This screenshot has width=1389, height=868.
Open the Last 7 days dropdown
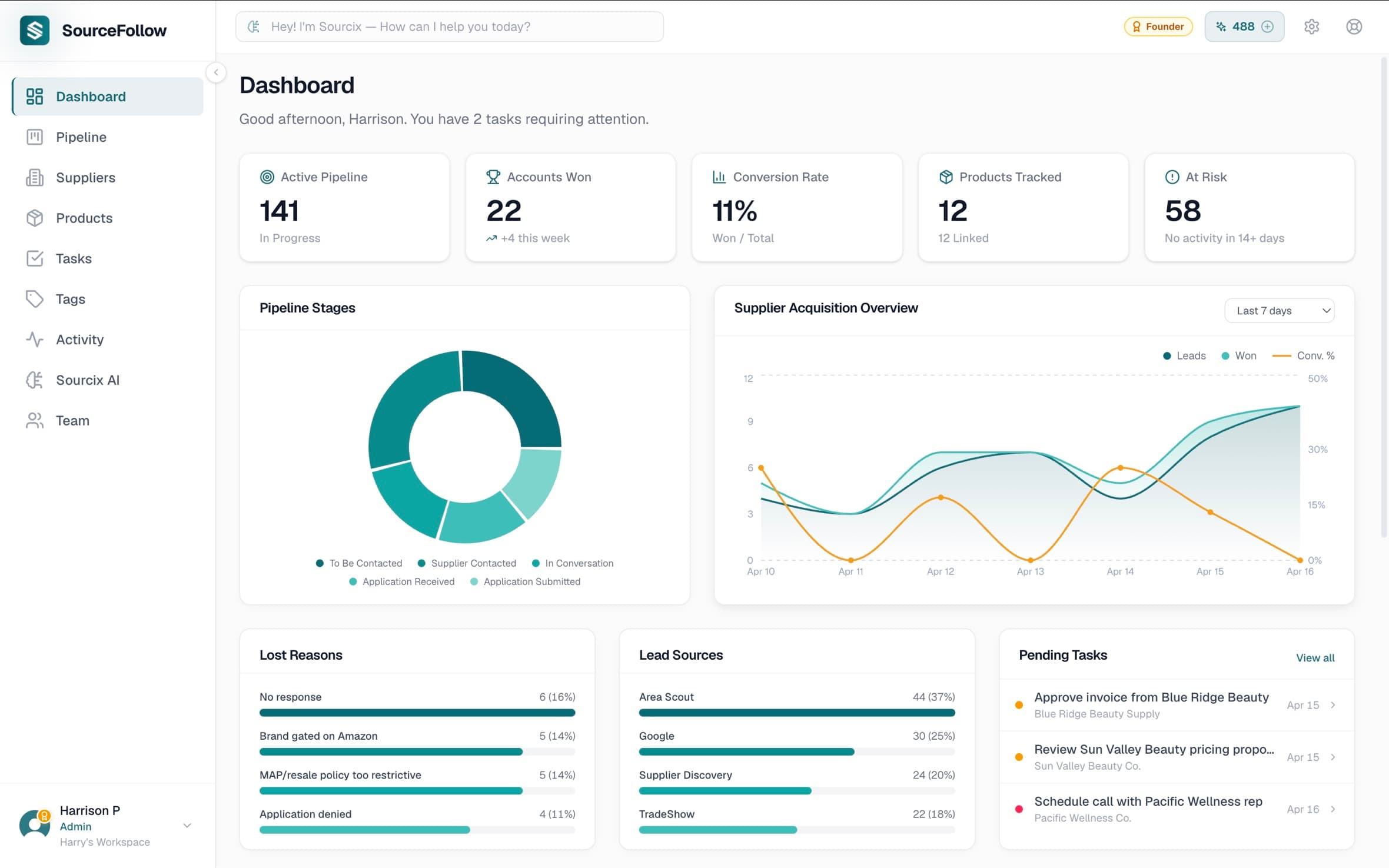1279,310
